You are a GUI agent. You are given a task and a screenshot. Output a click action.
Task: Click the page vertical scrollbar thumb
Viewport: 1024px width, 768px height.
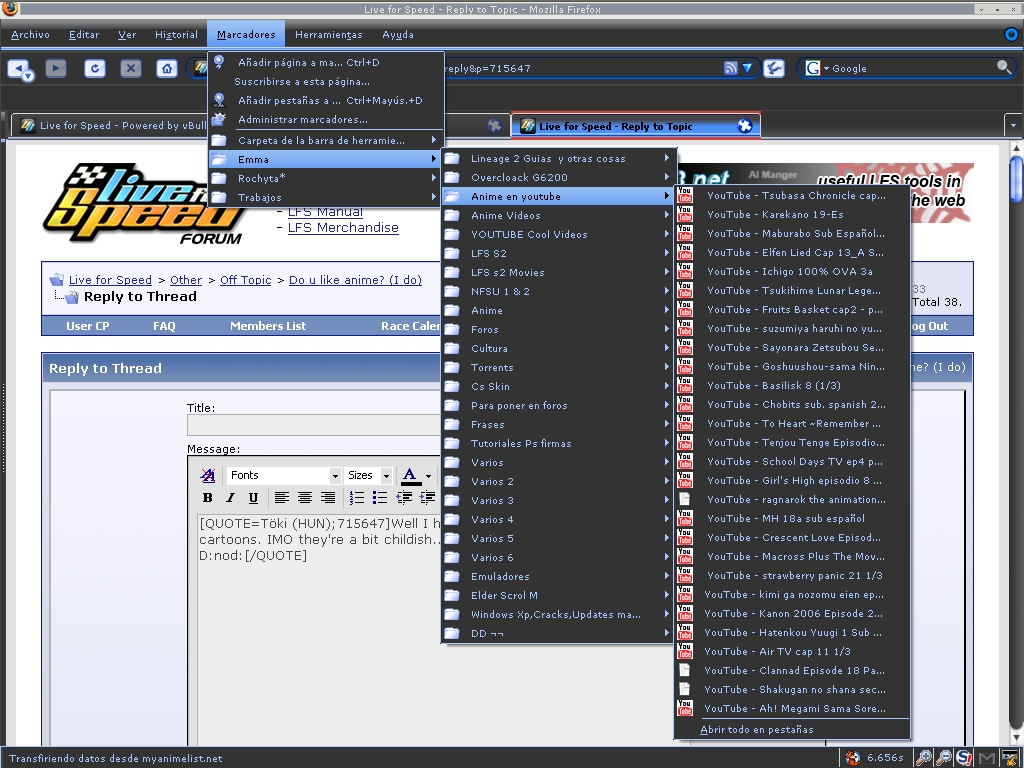coord(1016,180)
